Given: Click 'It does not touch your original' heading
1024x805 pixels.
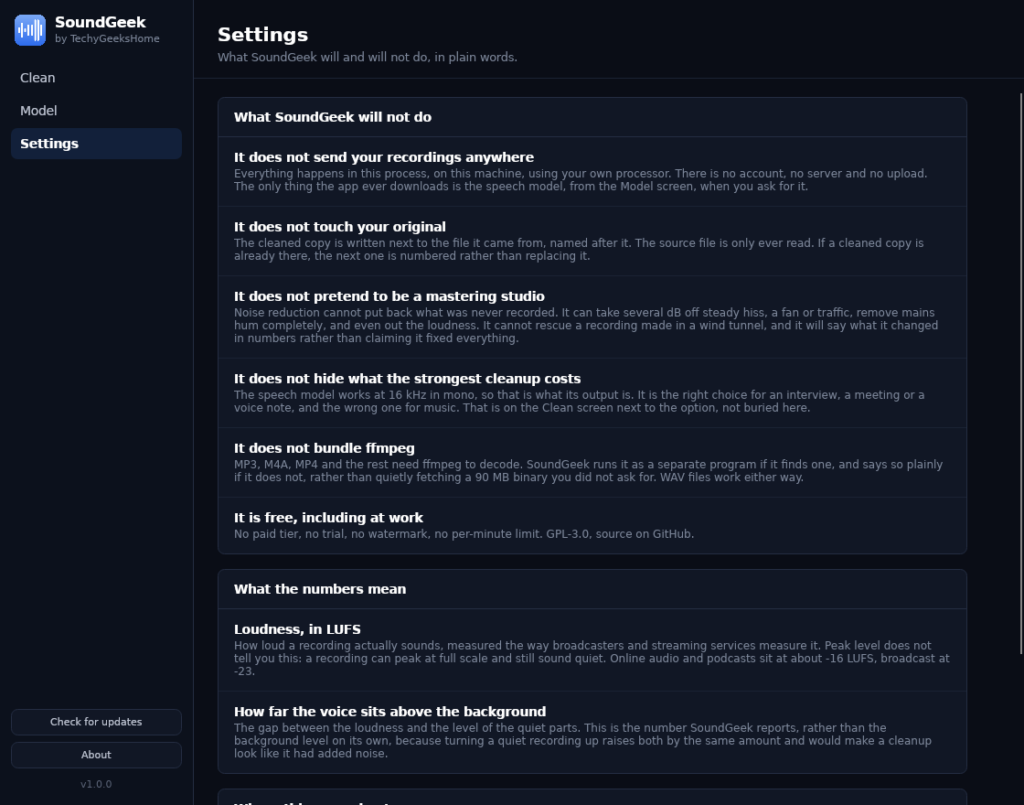Looking at the screenshot, I should [x=340, y=227].
